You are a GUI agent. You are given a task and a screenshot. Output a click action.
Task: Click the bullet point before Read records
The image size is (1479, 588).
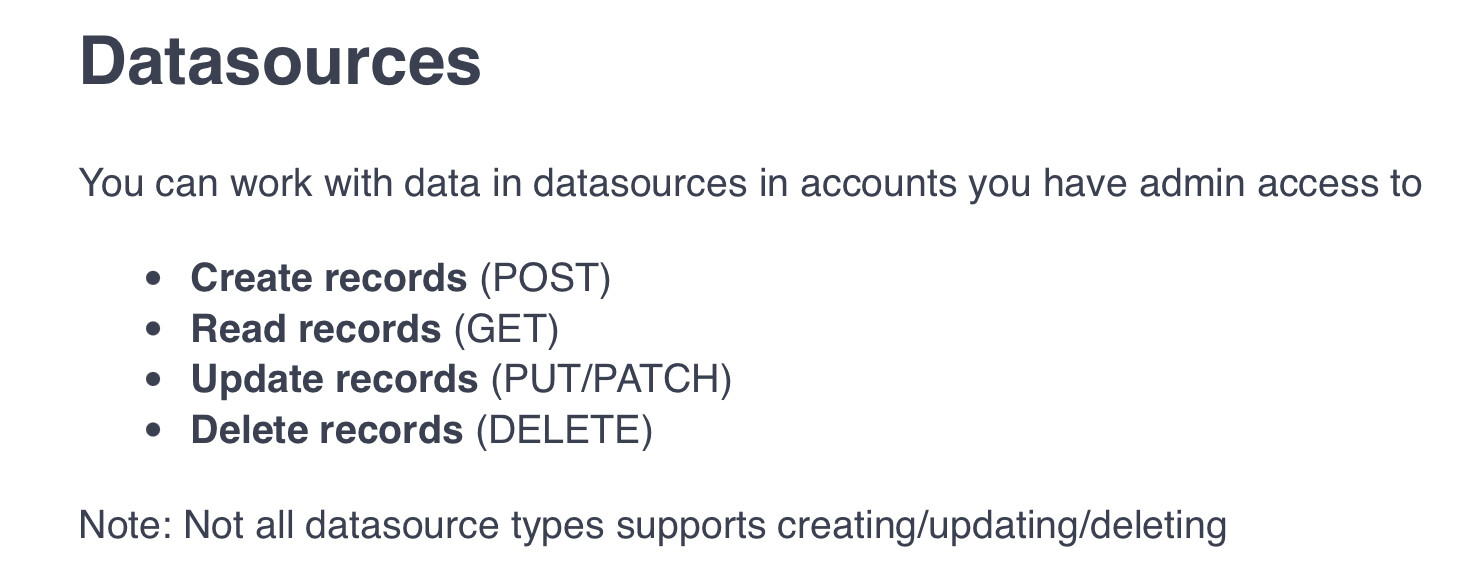pos(153,330)
